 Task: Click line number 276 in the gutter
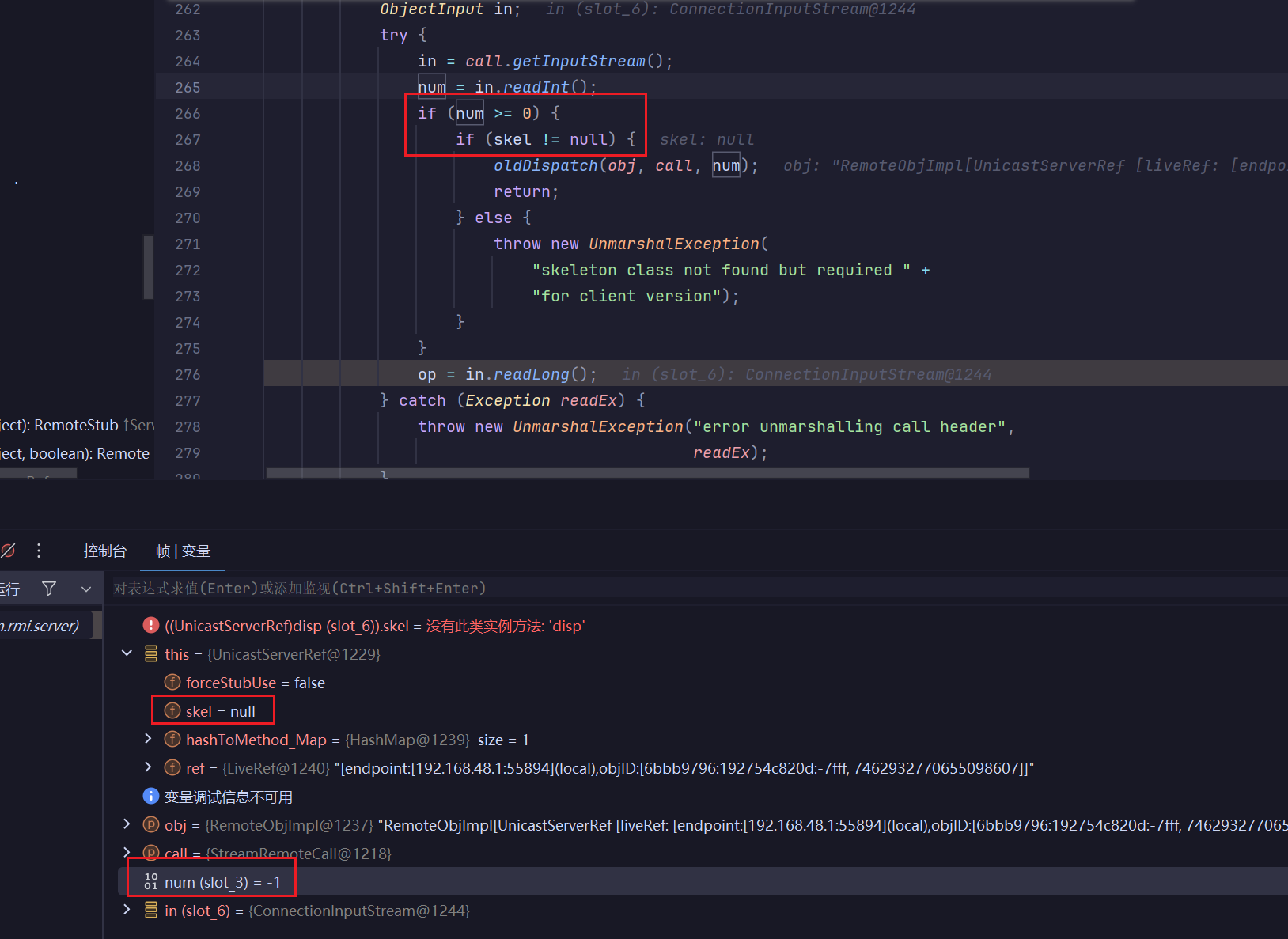pyautogui.click(x=188, y=374)
